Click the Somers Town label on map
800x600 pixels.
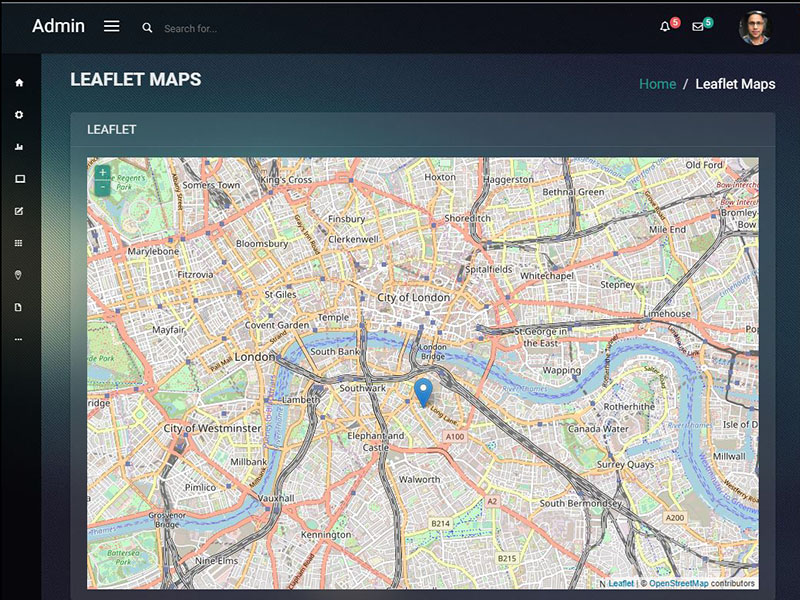pyautogui.click(x=211, y=185)
